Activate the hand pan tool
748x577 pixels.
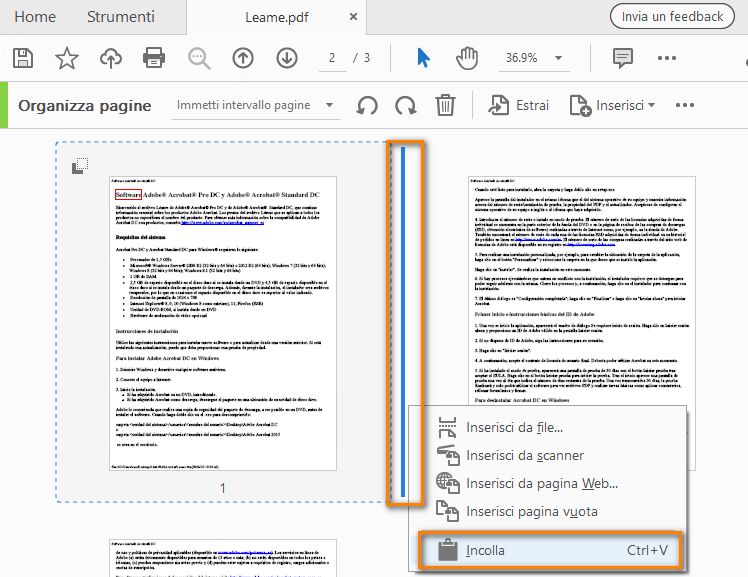point(467,58)
